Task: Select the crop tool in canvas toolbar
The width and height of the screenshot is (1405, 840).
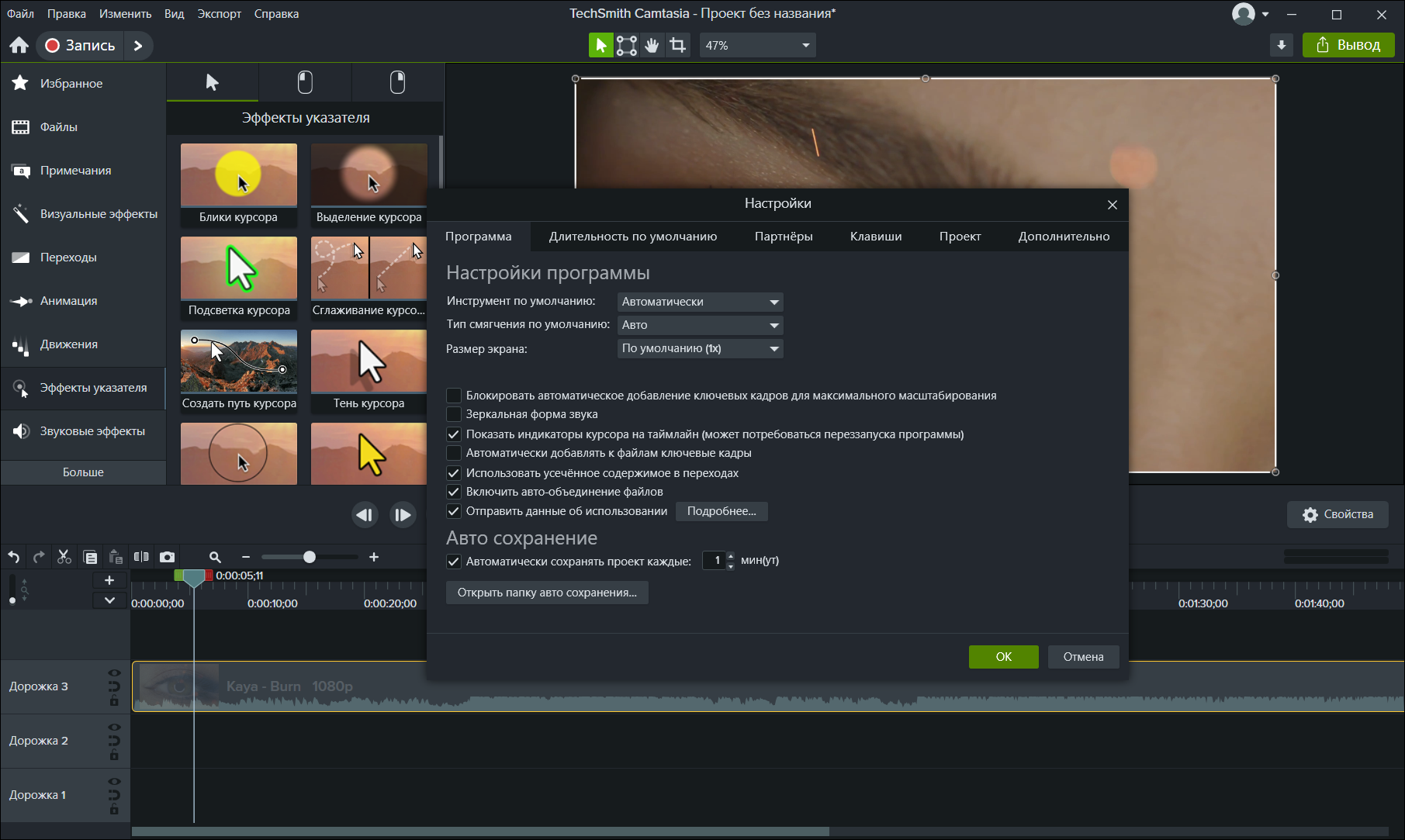Action: 678,46
